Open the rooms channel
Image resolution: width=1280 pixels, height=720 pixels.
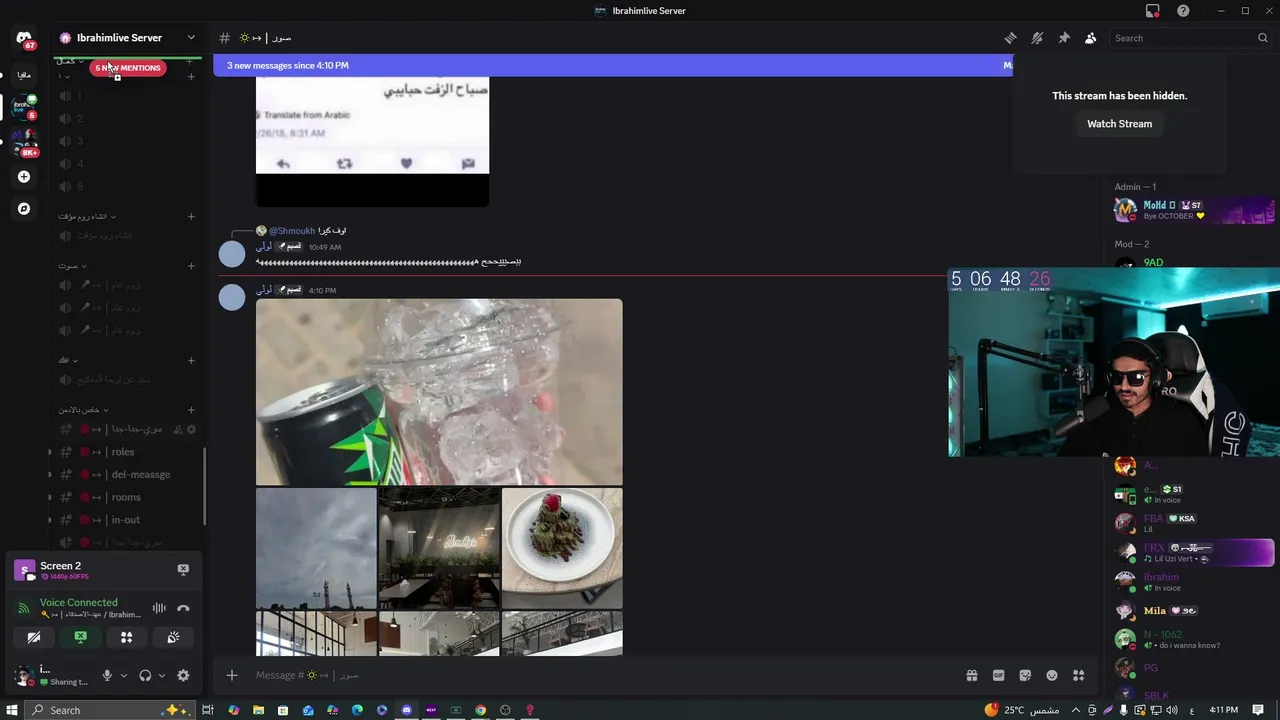(127, 497)
